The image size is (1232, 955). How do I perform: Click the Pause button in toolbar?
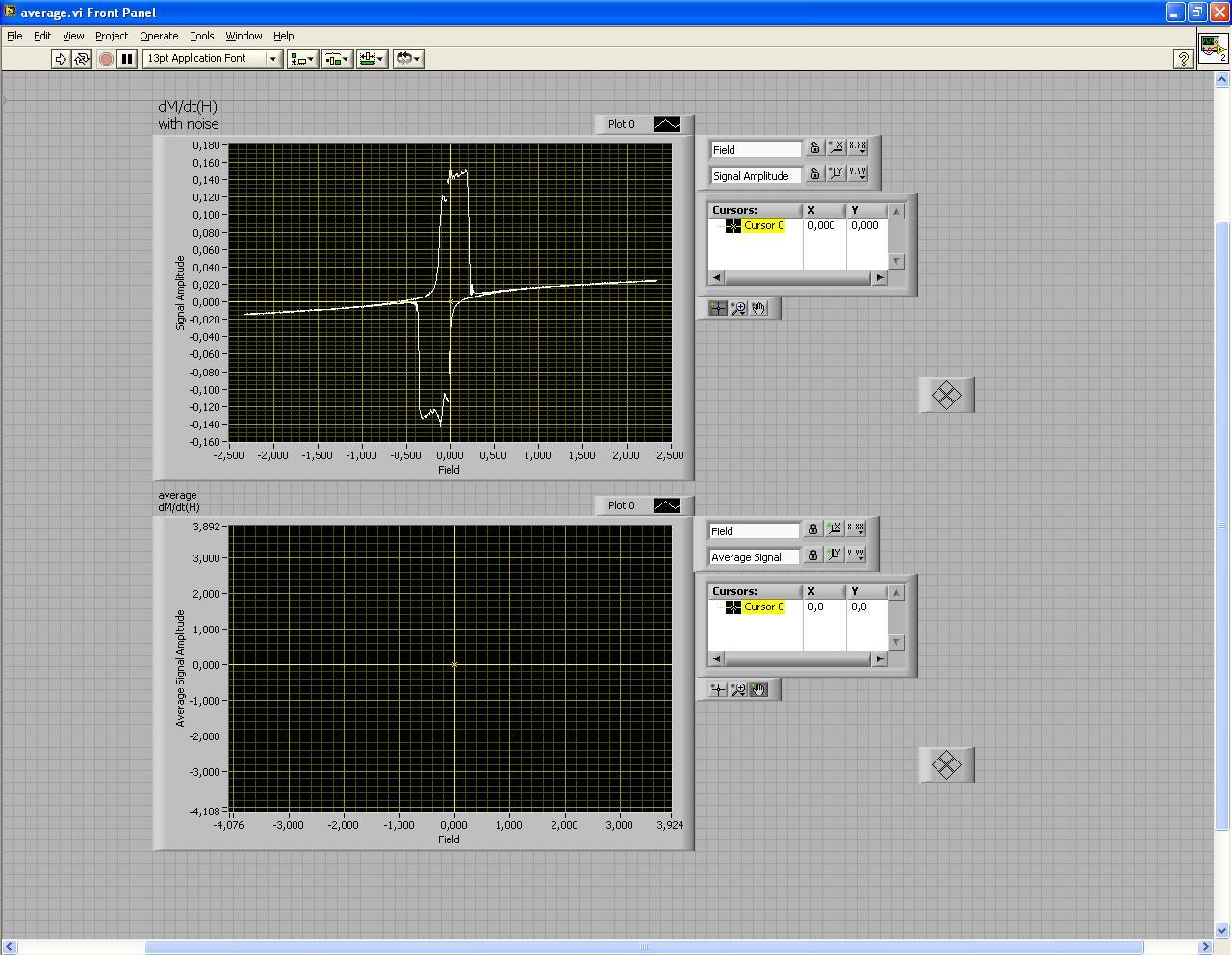click(127, 59)
